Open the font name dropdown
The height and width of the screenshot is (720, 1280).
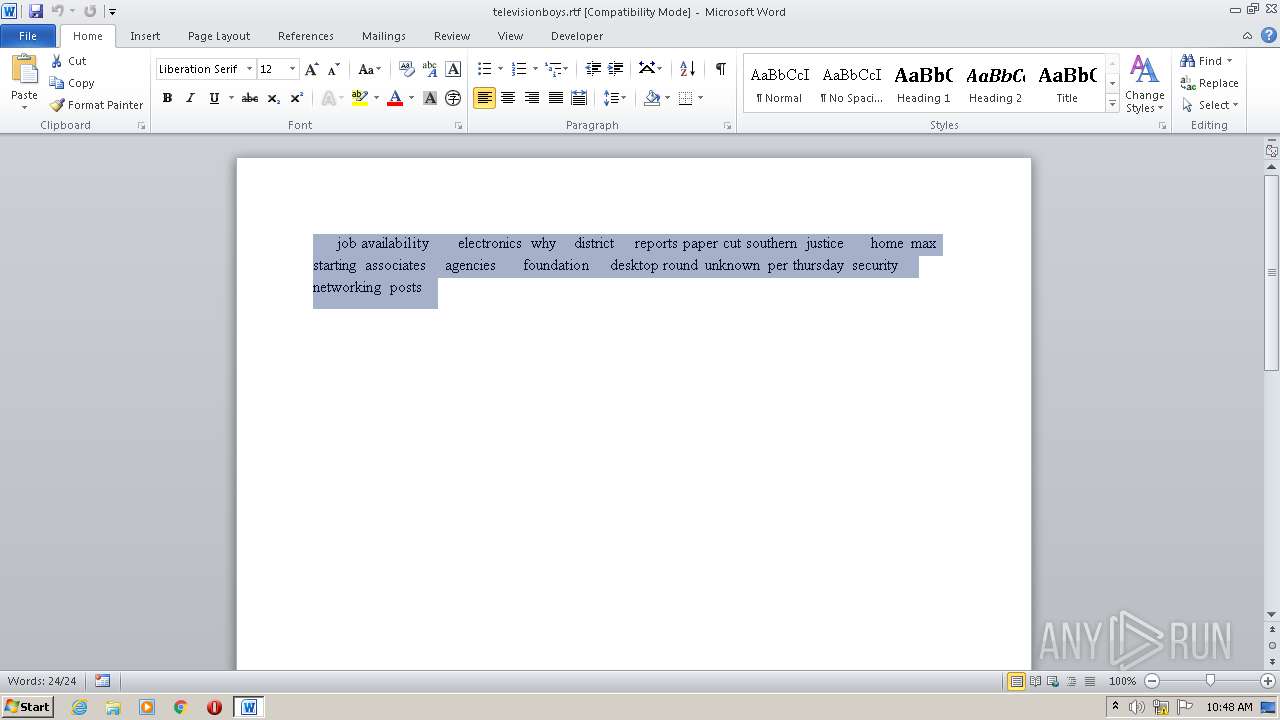click(249, 69)
